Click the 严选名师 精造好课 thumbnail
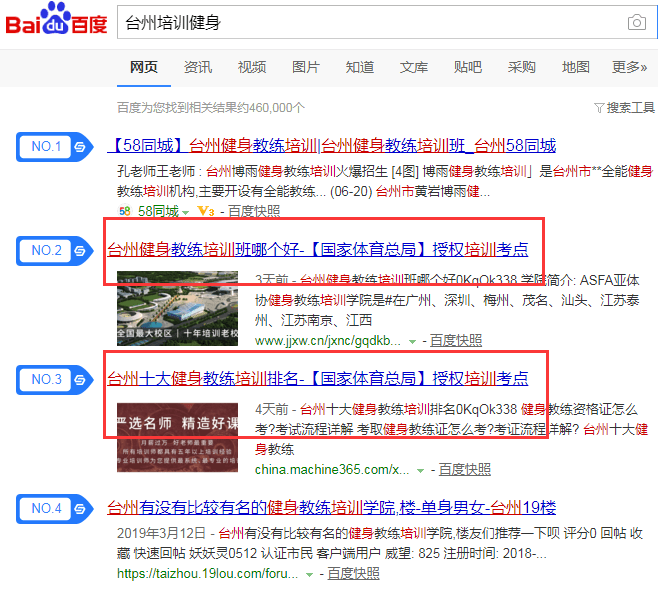Image resolution: width=658 pixels, height=593 pixels. pos(177,437)
